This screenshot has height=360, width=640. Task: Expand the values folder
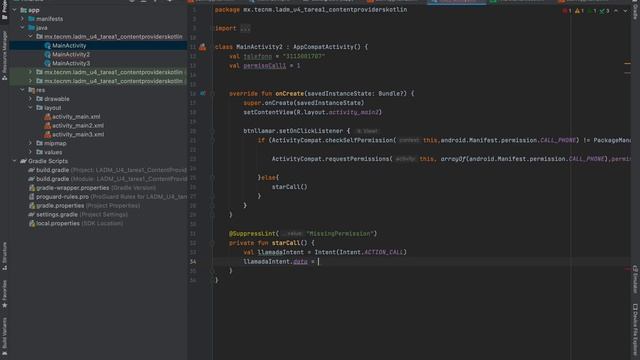tap(30, 152)
